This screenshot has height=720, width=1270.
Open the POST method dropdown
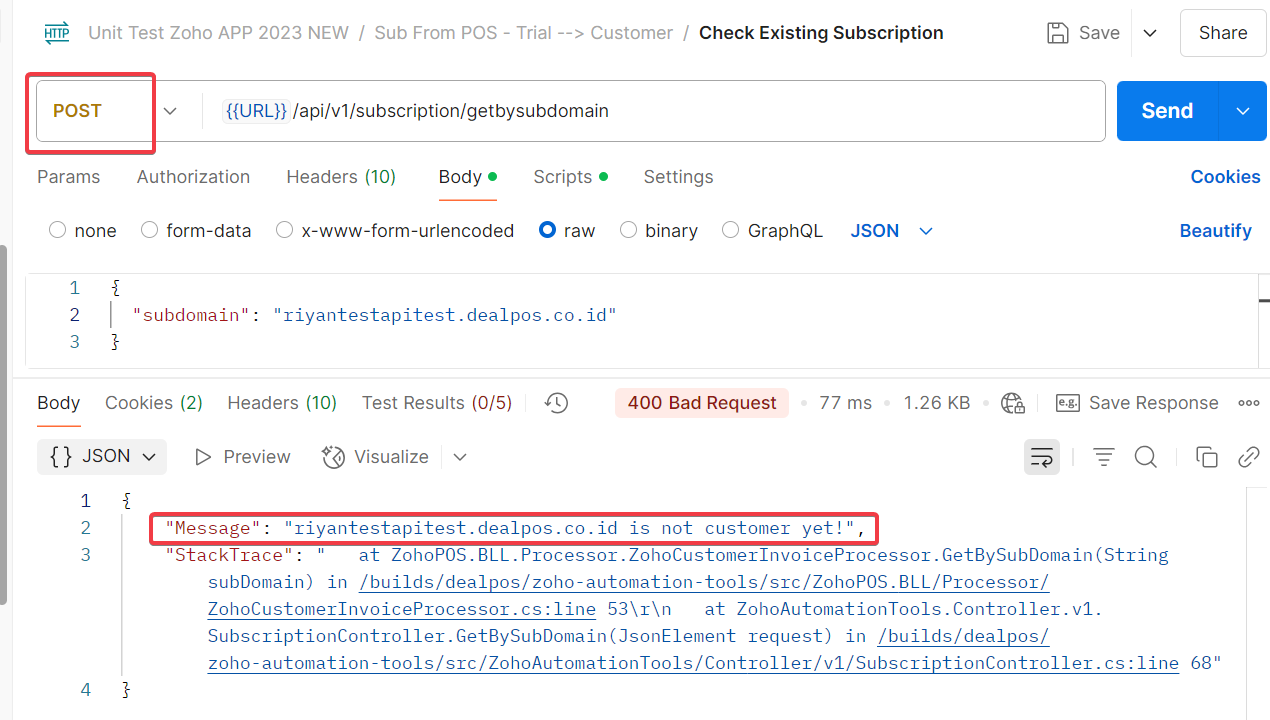[x=170, y=111]
